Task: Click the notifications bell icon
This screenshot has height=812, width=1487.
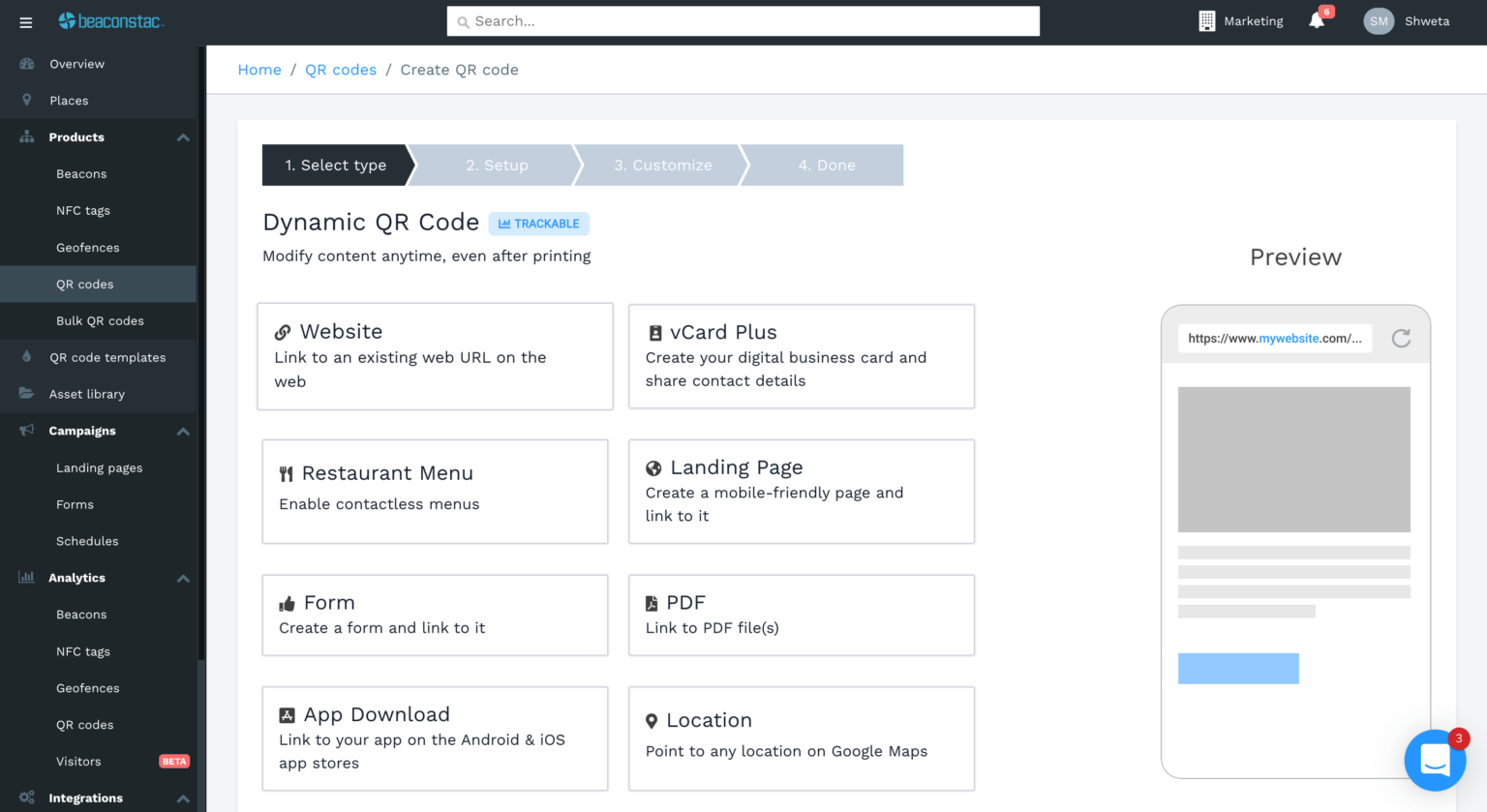Action: 1317,21
